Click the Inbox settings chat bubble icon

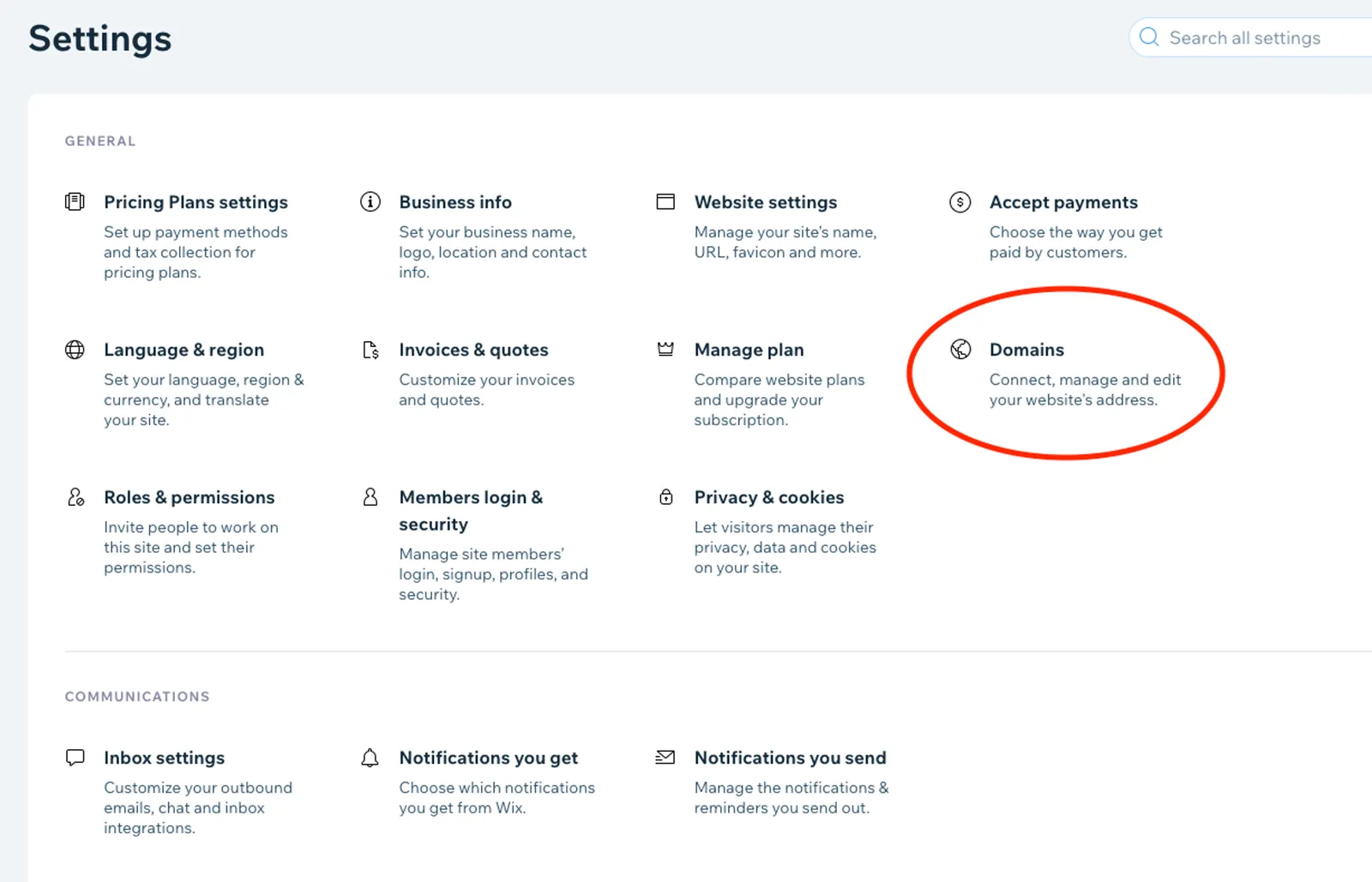pyautogui.click(x=75, y=758)
